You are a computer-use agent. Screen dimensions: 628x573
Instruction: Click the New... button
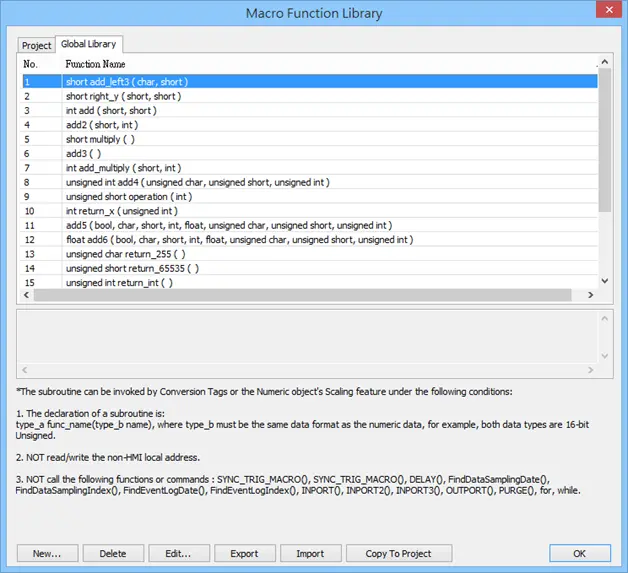[x=47, y=553]
